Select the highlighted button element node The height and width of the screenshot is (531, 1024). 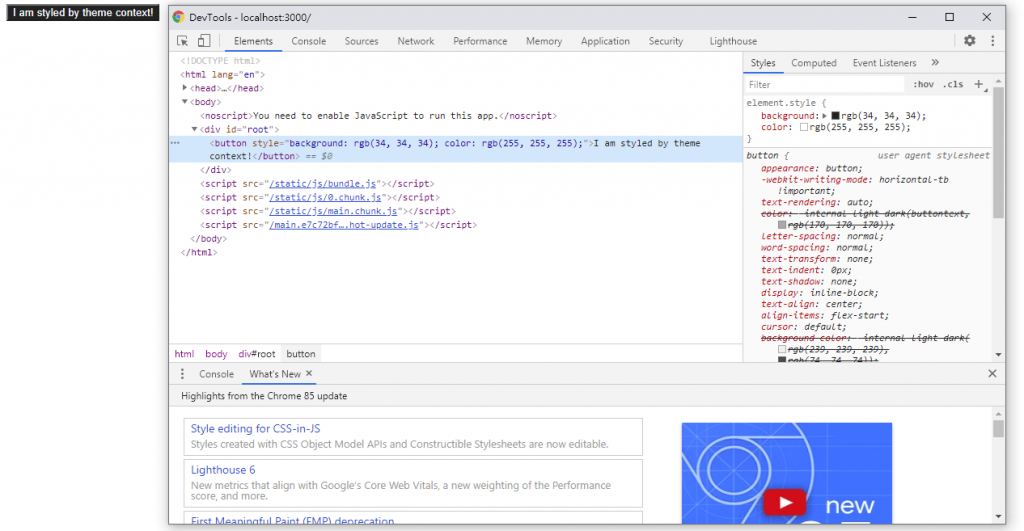455,150
